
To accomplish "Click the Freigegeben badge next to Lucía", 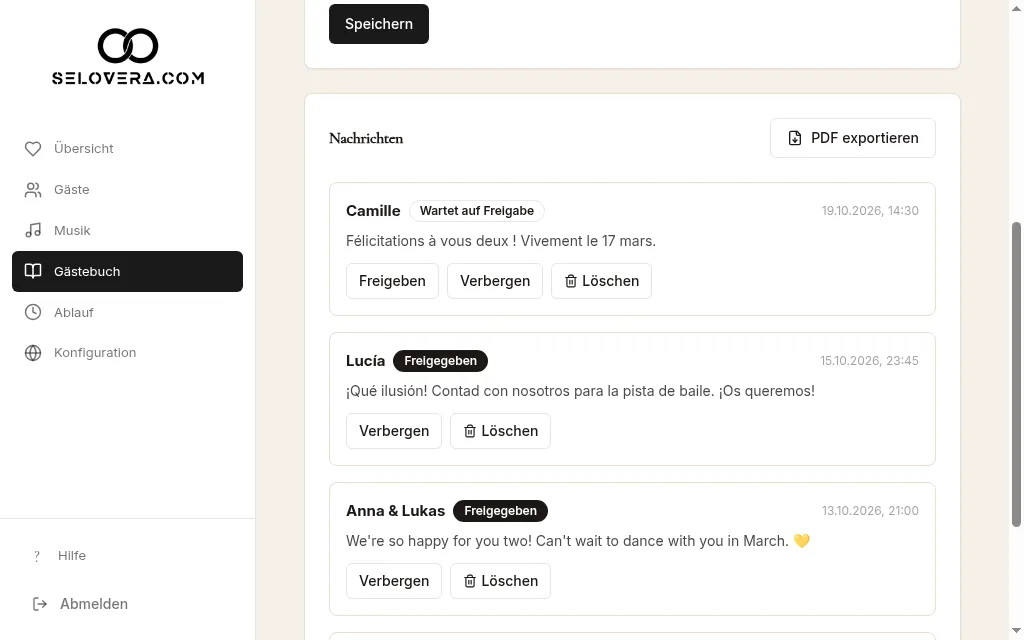I will pos(440,361).
